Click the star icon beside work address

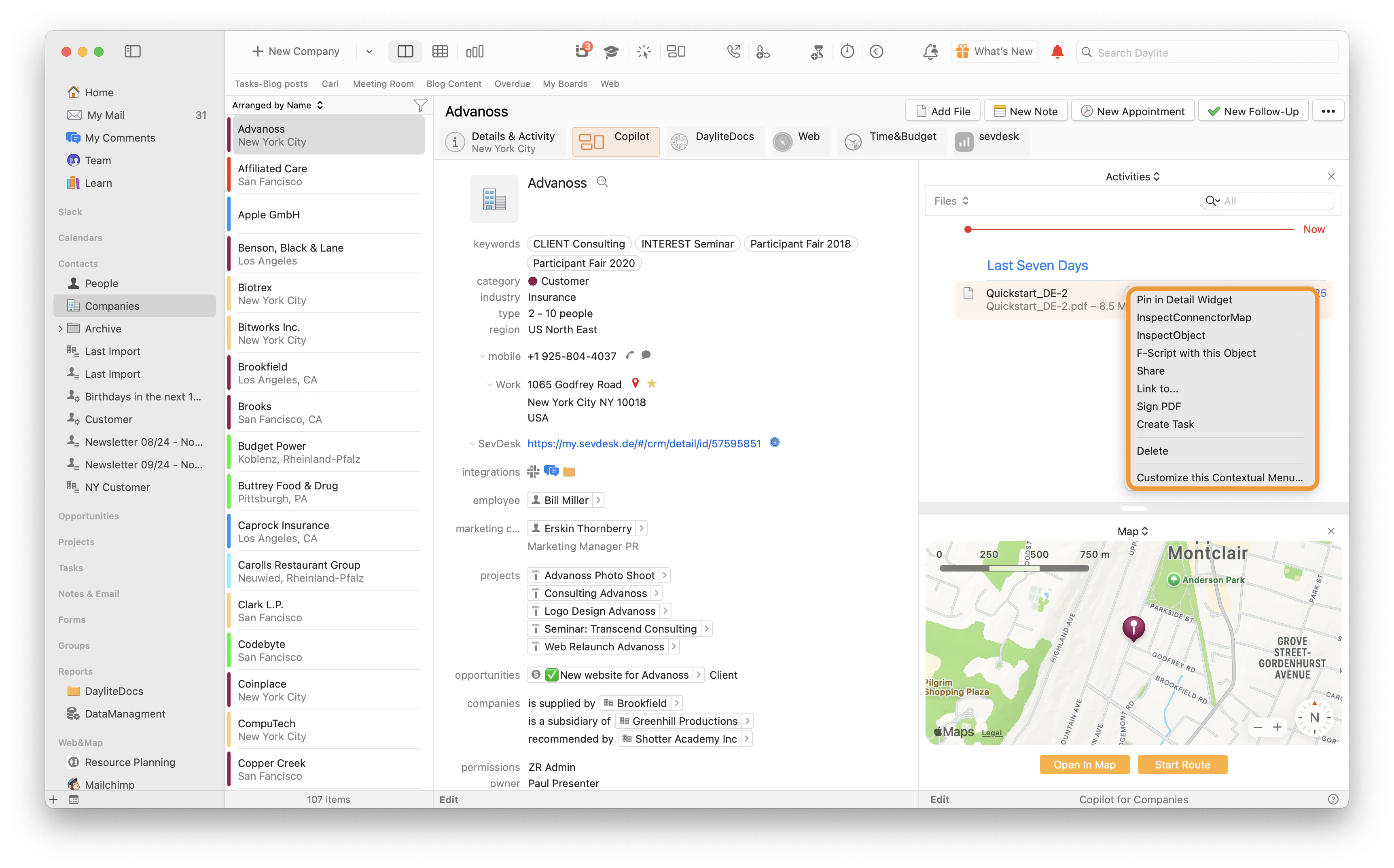pyautogui.click(x=652, y=383)
